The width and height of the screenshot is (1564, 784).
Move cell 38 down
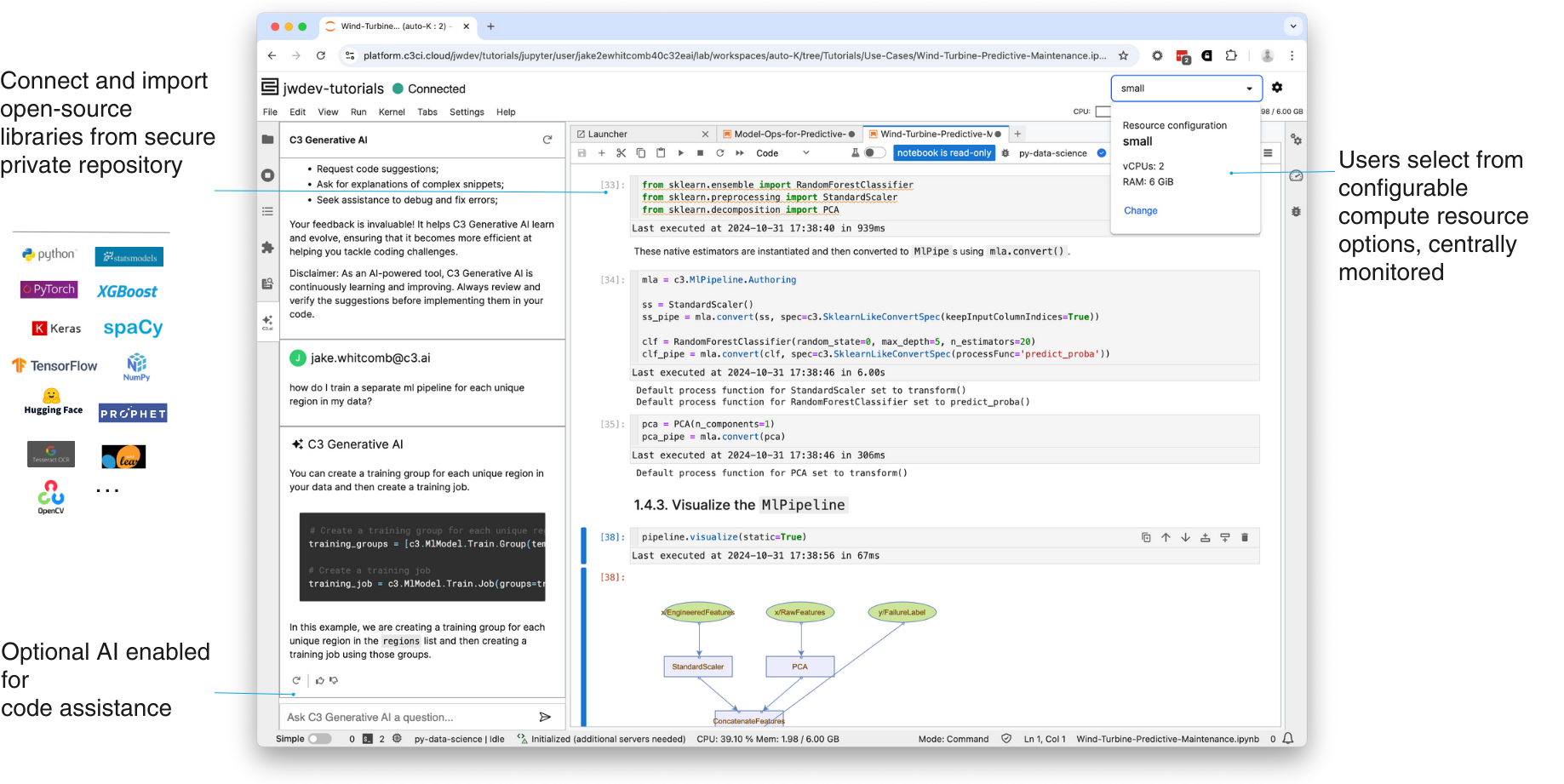coord(1185,537)
